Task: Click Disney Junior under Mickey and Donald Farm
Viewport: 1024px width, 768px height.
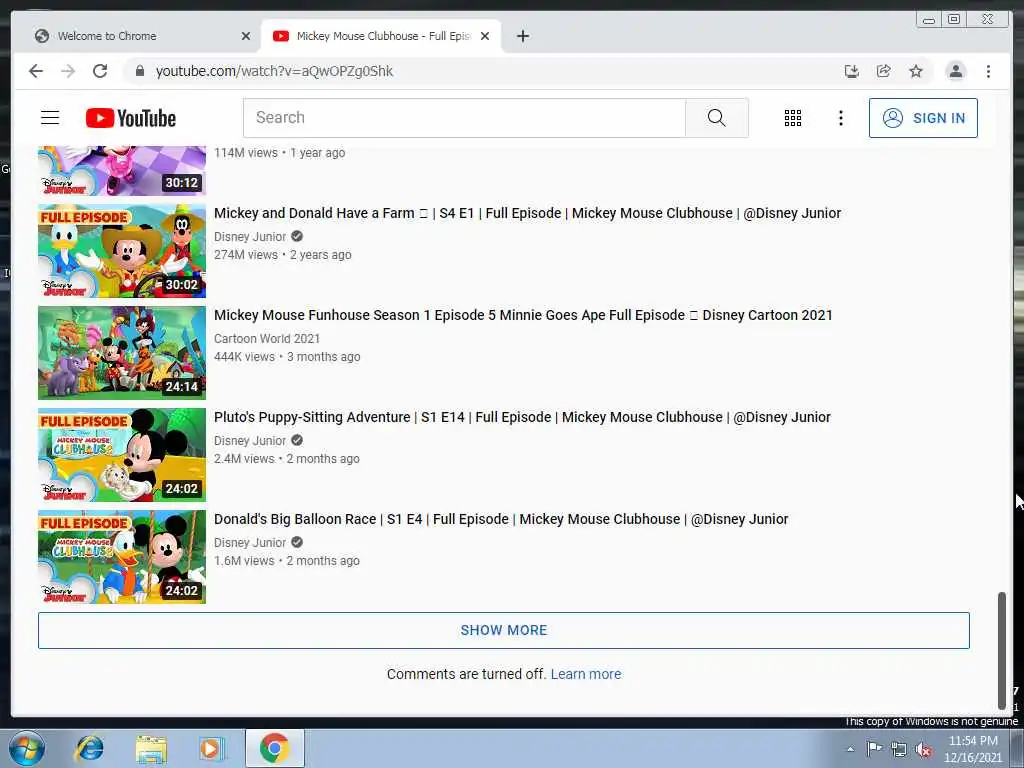Action: click(249, 236)
